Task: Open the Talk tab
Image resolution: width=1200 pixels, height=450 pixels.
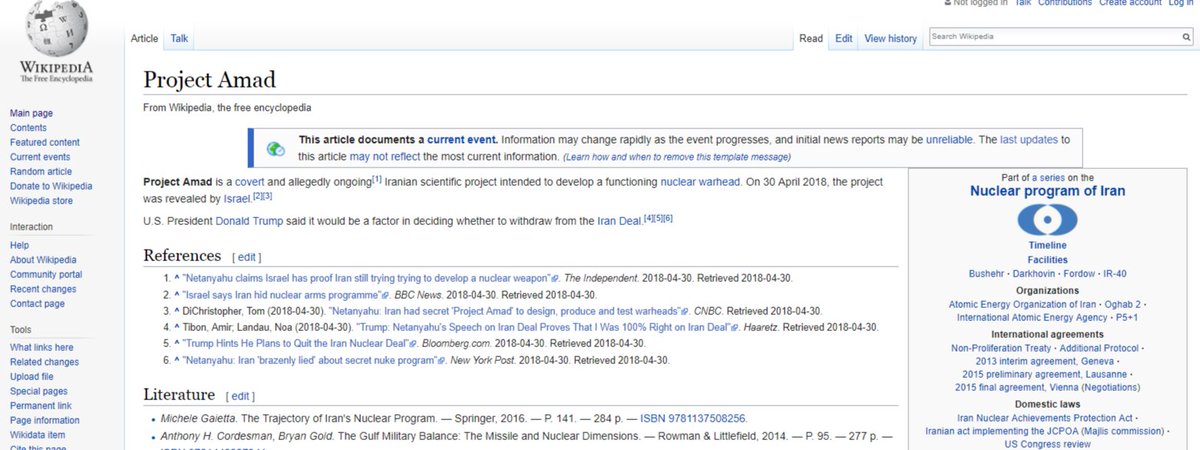Action: tap(179, 38)
